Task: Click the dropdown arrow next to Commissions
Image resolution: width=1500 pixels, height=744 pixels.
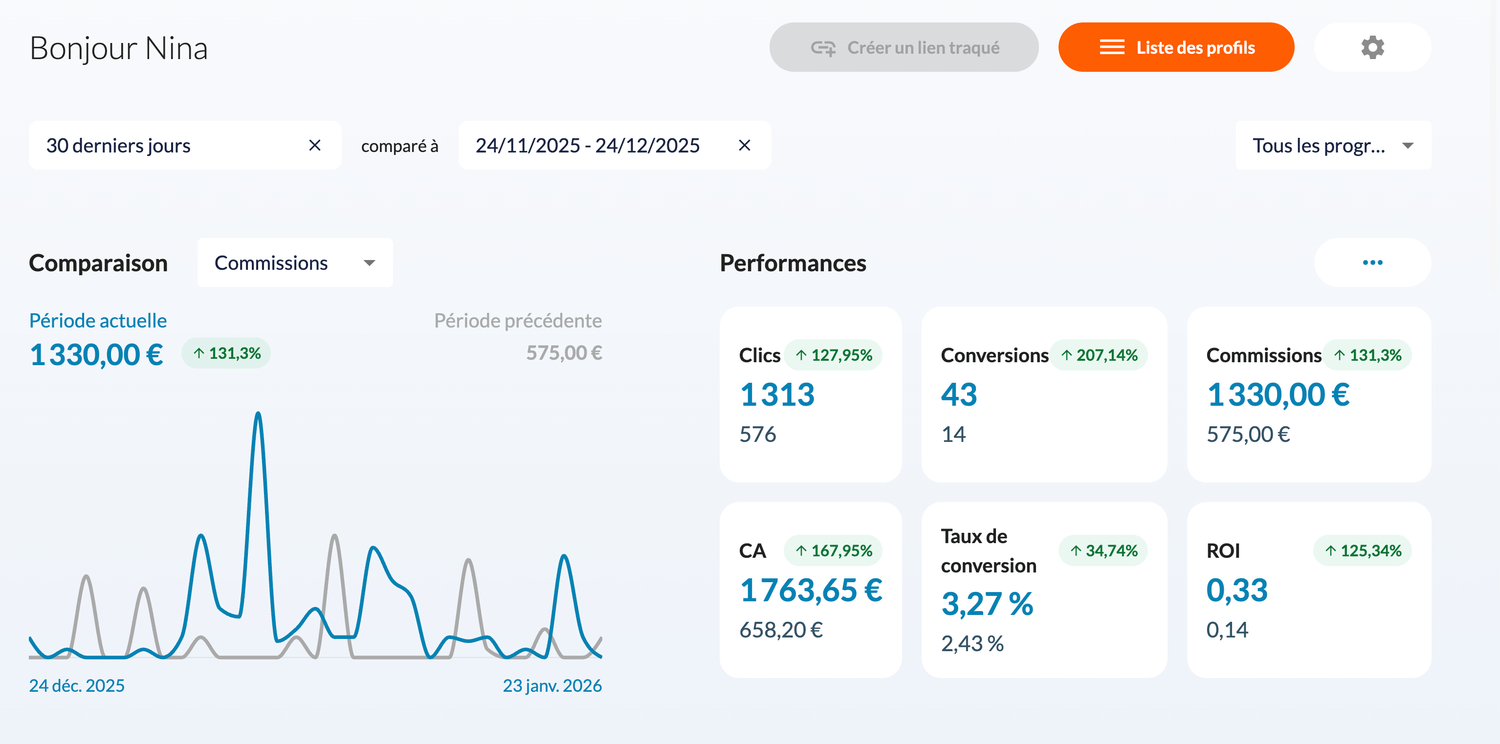Action: (x=369, y=263)
